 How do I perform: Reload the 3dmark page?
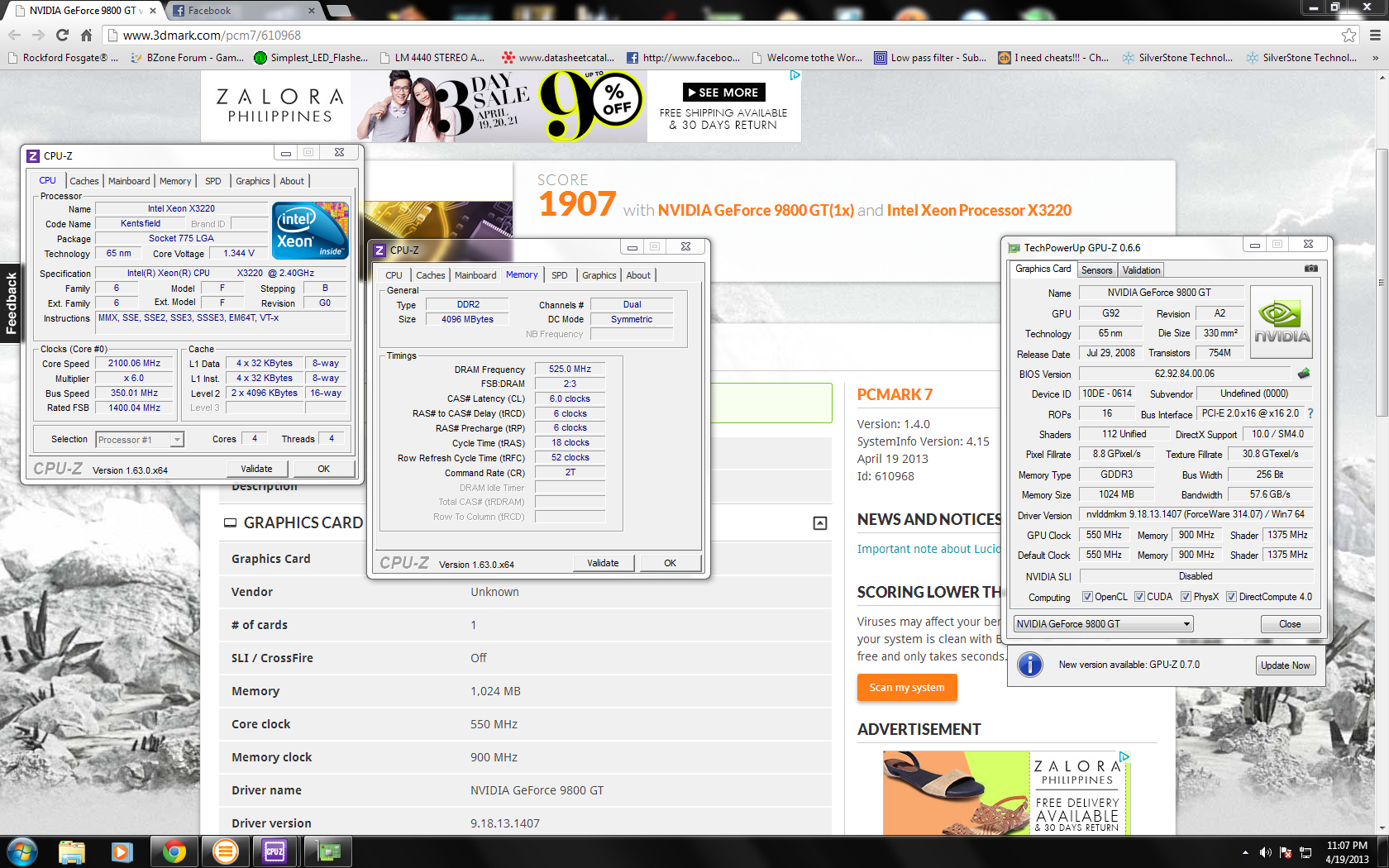point(62,35)
